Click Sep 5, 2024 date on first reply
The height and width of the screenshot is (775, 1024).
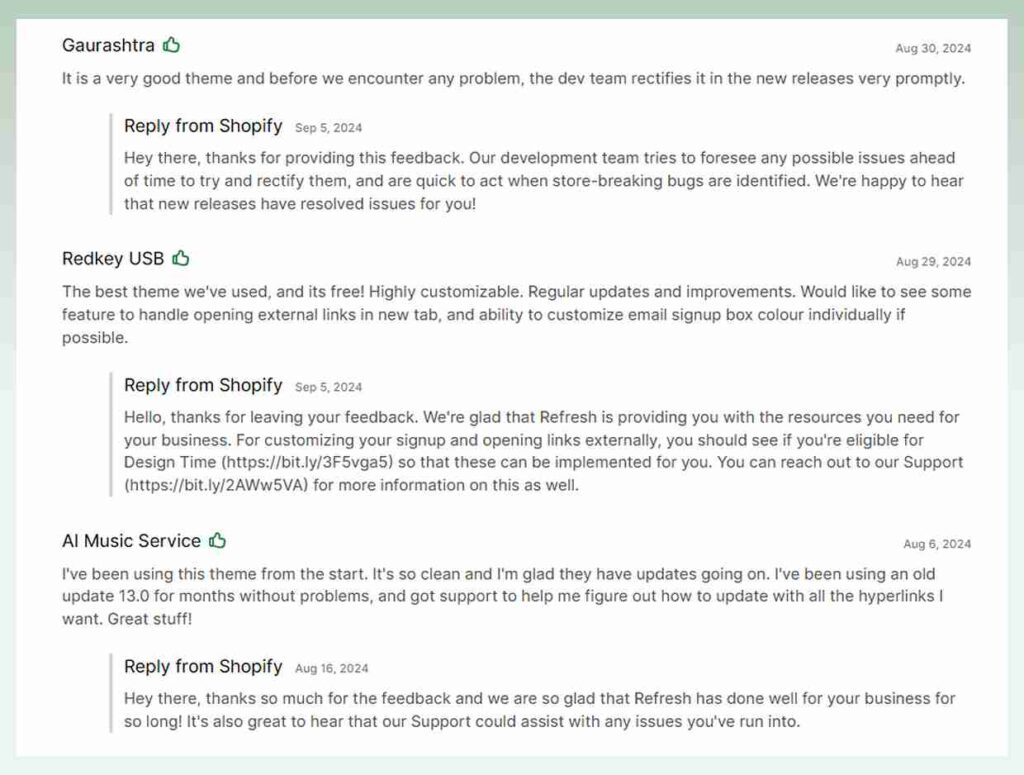328,128
